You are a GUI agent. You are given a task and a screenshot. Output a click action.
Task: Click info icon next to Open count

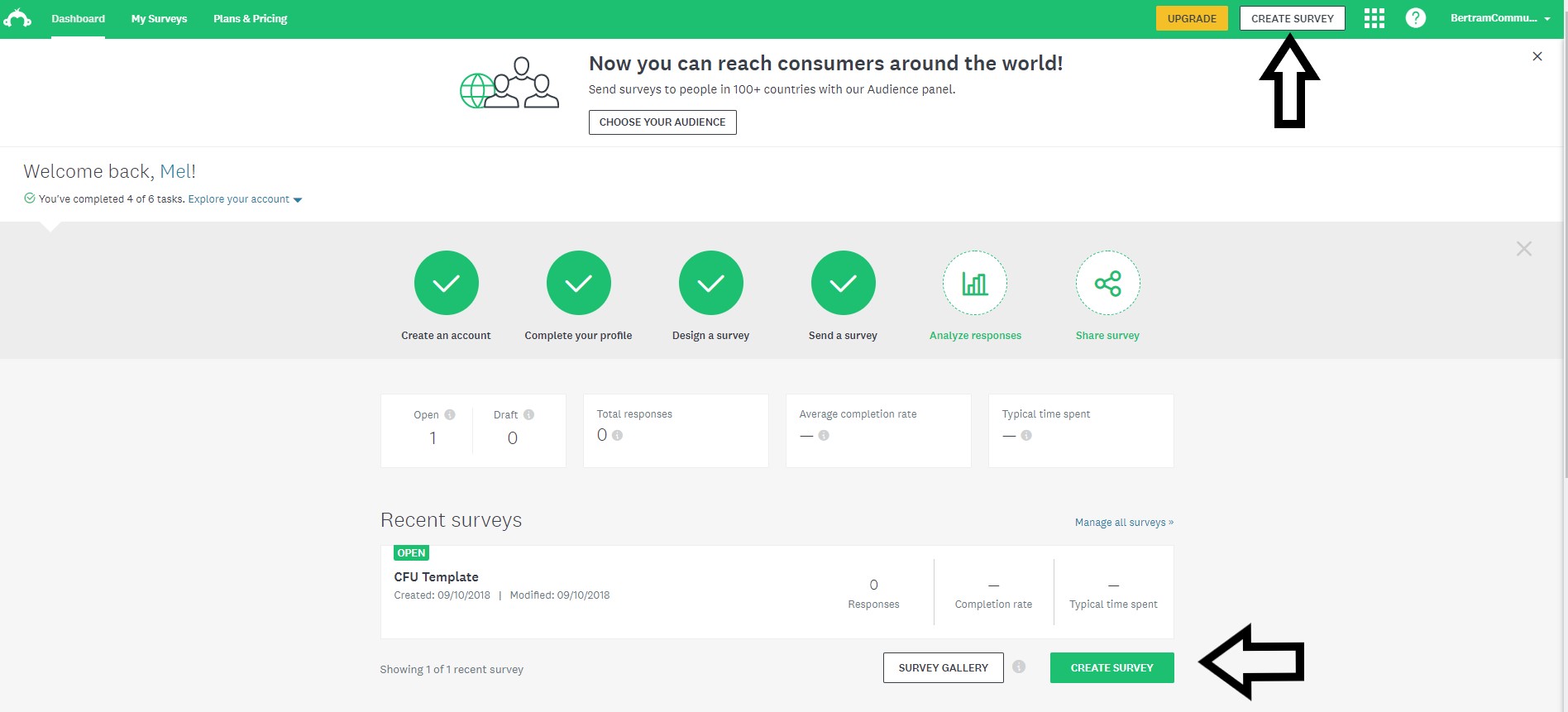click(450, 414)
